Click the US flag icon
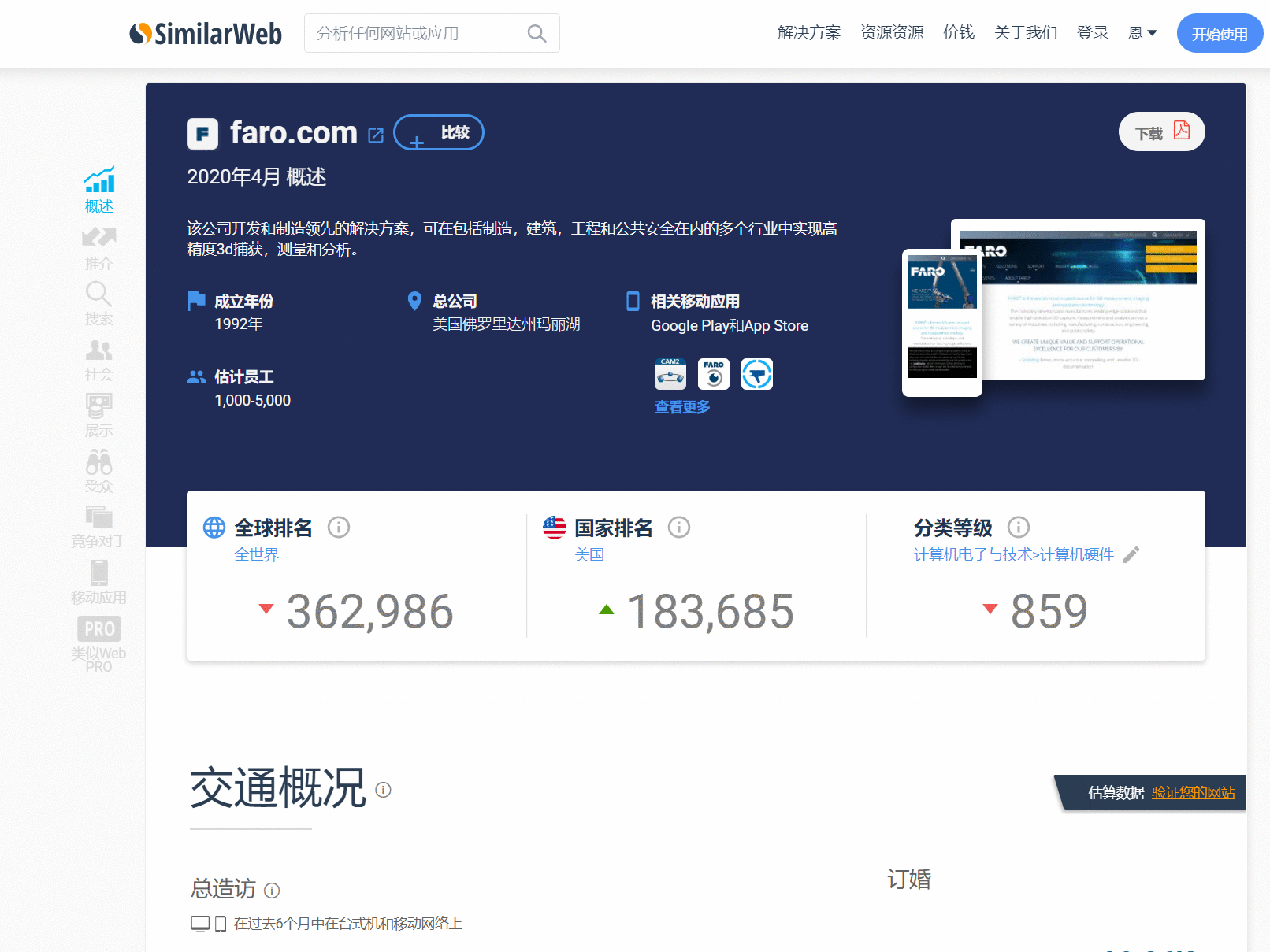The height and width of the screenshot is (952, 1270). pos(555,527)
